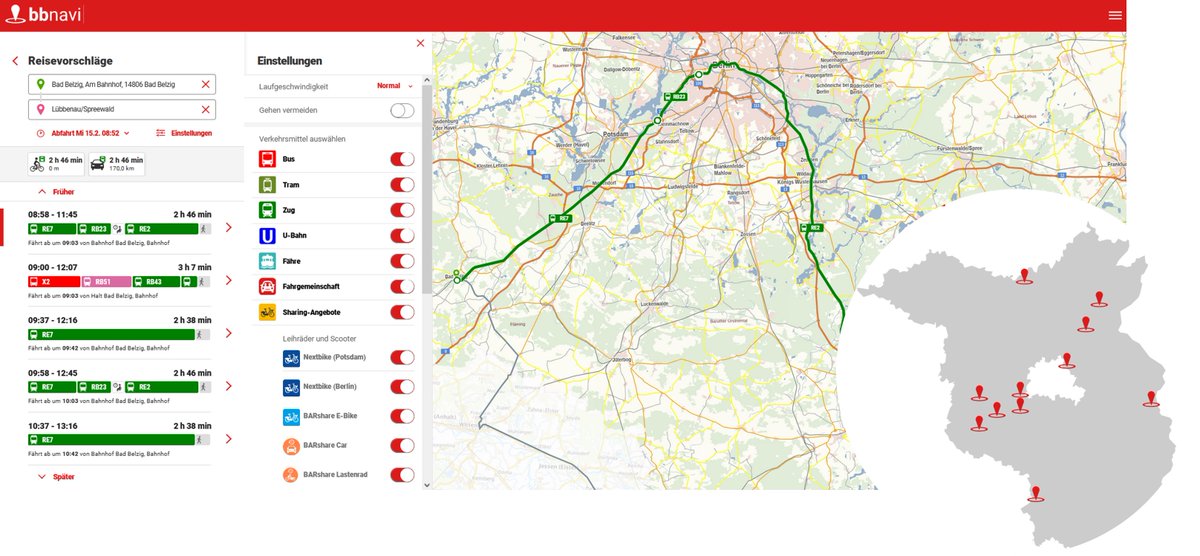Viewport: 1200px width, 556px height.
Task: Turn off BARshare E-Bike toggle
Action: [x=402, y=416]
